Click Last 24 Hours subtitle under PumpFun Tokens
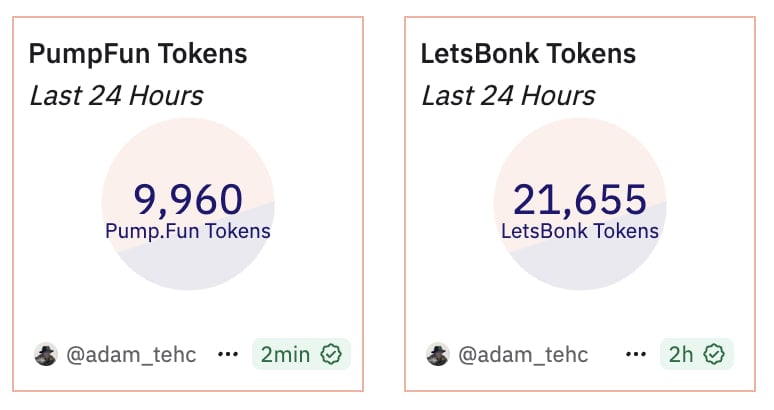This screenshot has width=774, height=410. point(116,96)
